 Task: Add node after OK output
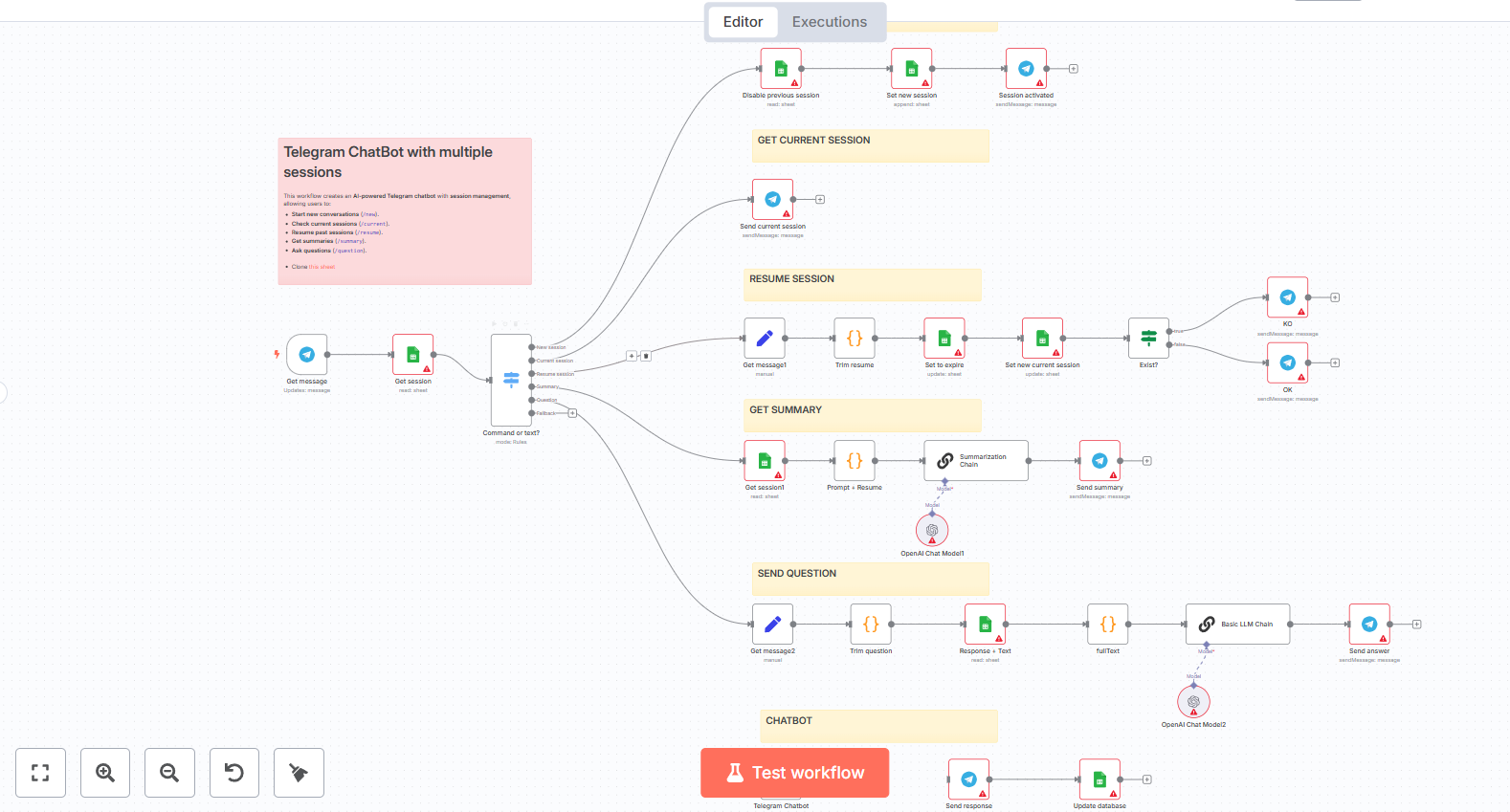click(x=1335, y=363)
